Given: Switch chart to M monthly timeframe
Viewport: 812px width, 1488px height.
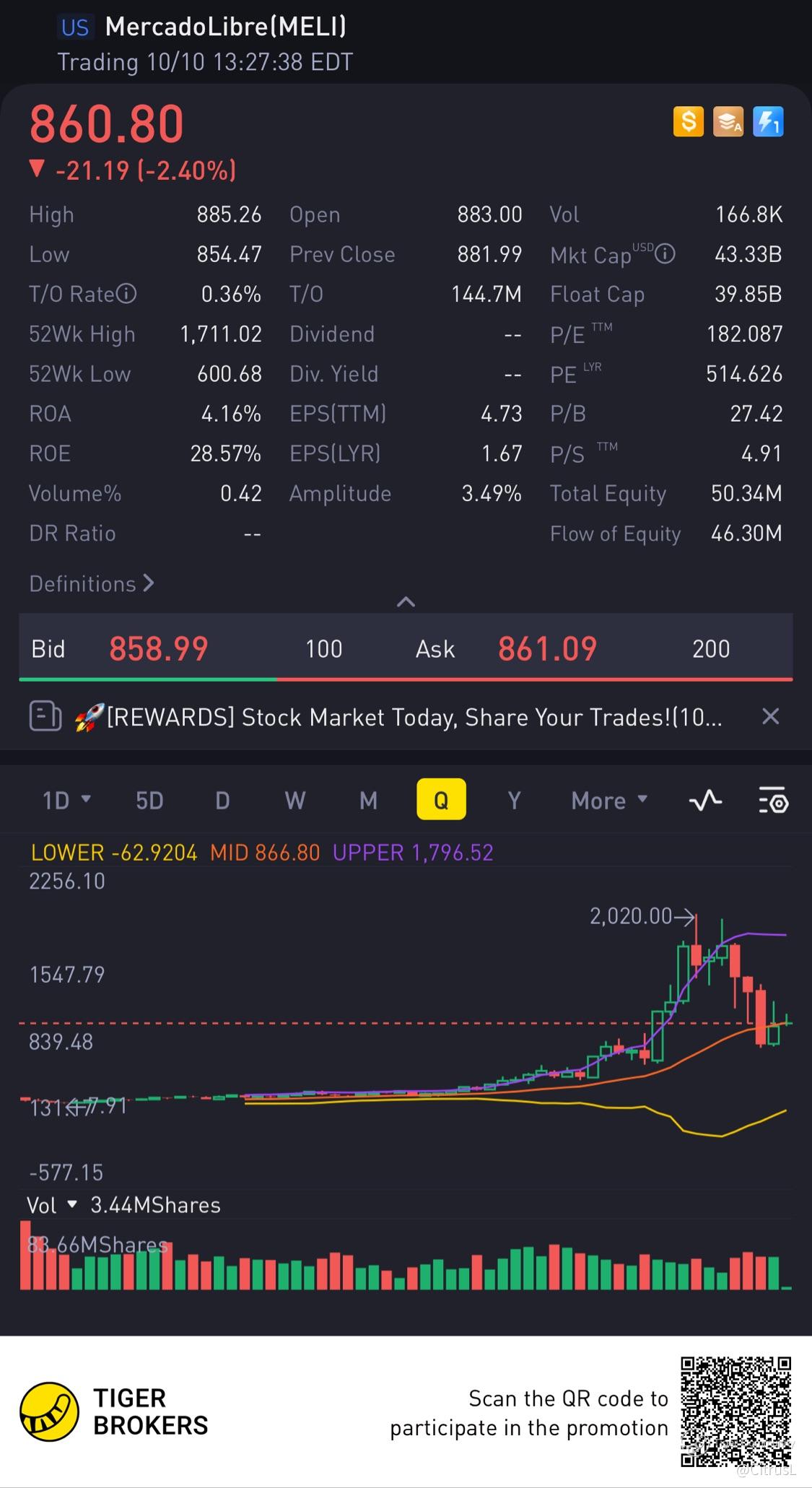Looking at the screenshot, I should 368,800.
